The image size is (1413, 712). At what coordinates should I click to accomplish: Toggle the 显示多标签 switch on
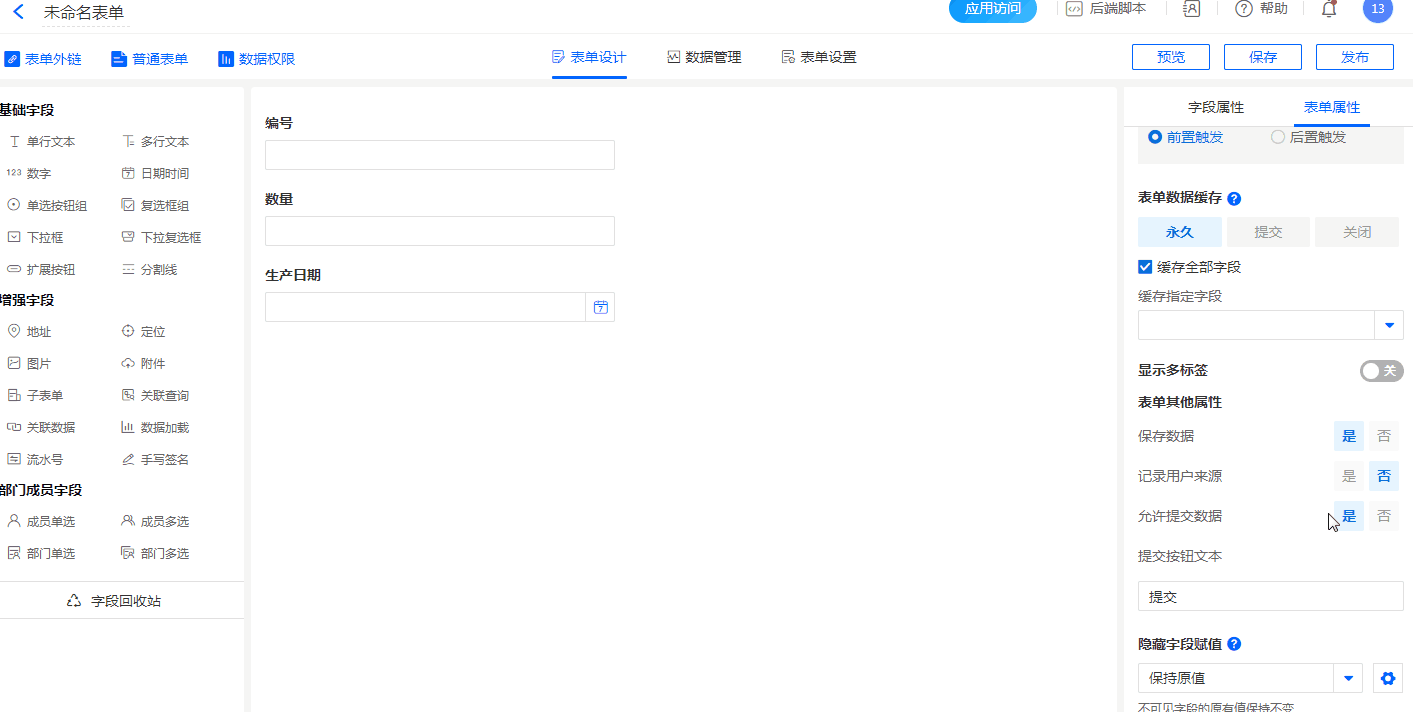tap(1381, 371)
